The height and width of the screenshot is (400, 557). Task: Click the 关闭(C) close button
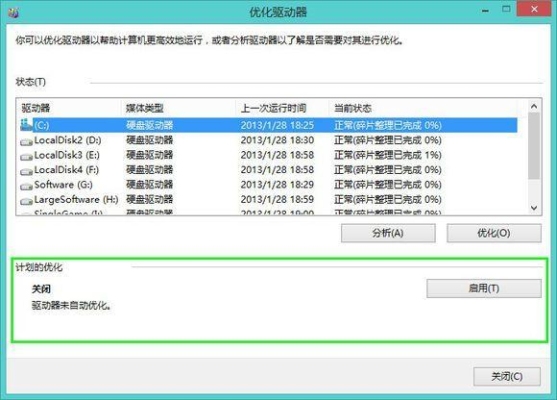(507, 376)
